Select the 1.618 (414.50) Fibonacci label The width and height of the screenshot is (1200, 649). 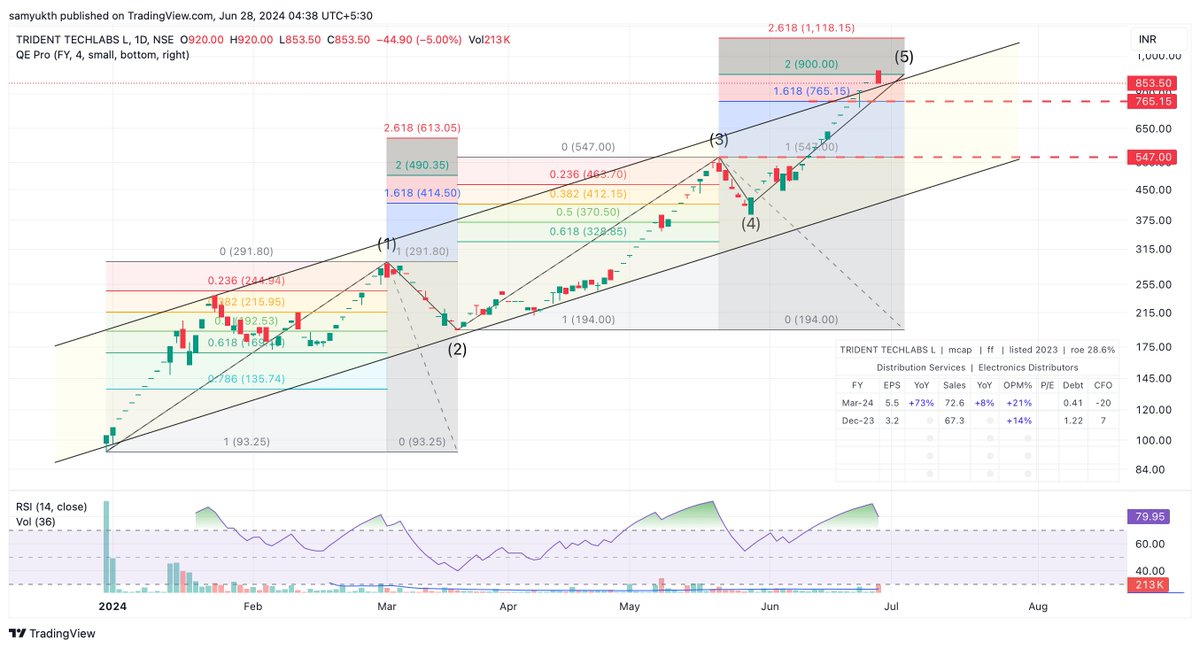click(x=422, y=192)
